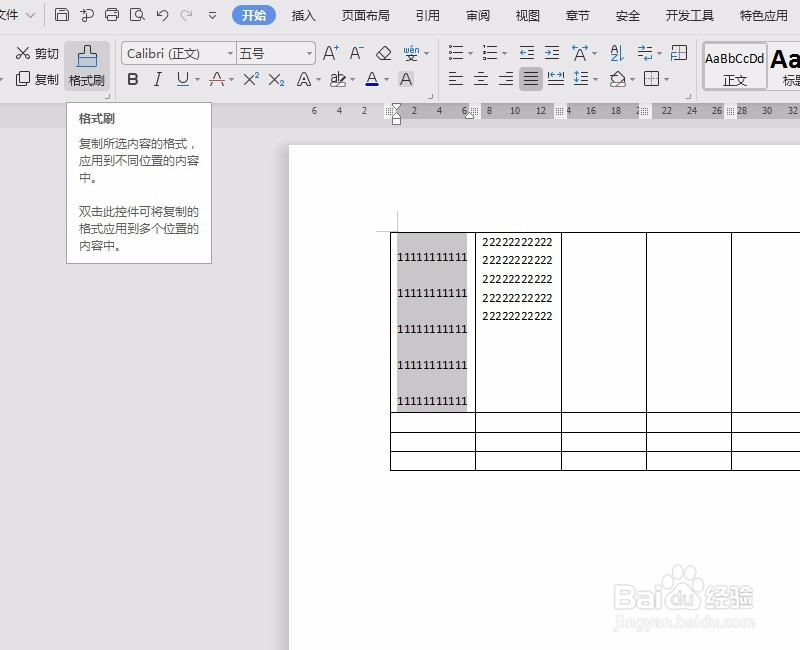Apply superscript formatting with the X² icon
The width and height of the screenshot is (800, 650).
point(250,80)
